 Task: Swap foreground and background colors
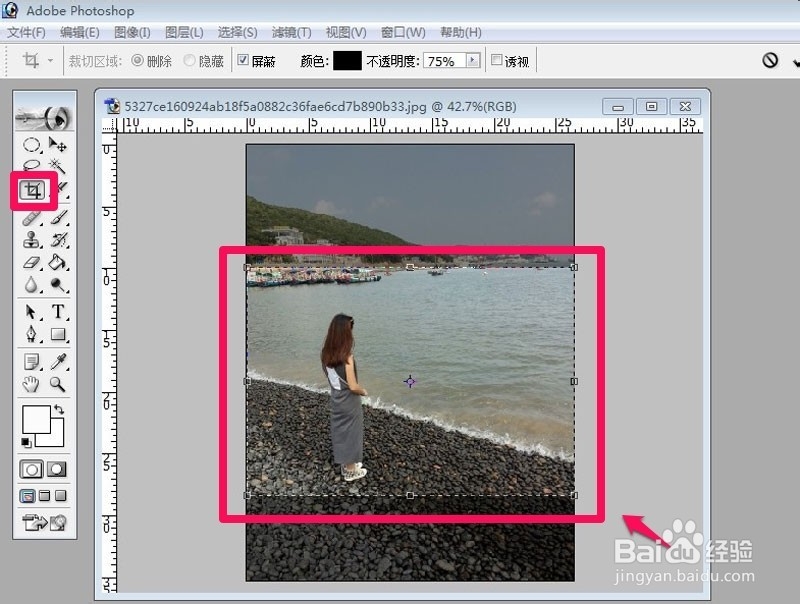click(59, 409)
